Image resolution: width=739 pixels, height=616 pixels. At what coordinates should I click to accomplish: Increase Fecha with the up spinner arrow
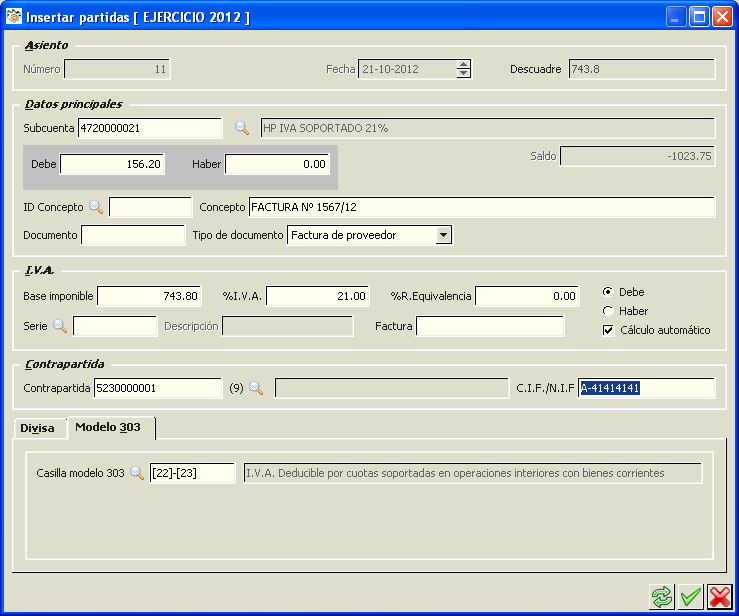[x=464, y=65]
